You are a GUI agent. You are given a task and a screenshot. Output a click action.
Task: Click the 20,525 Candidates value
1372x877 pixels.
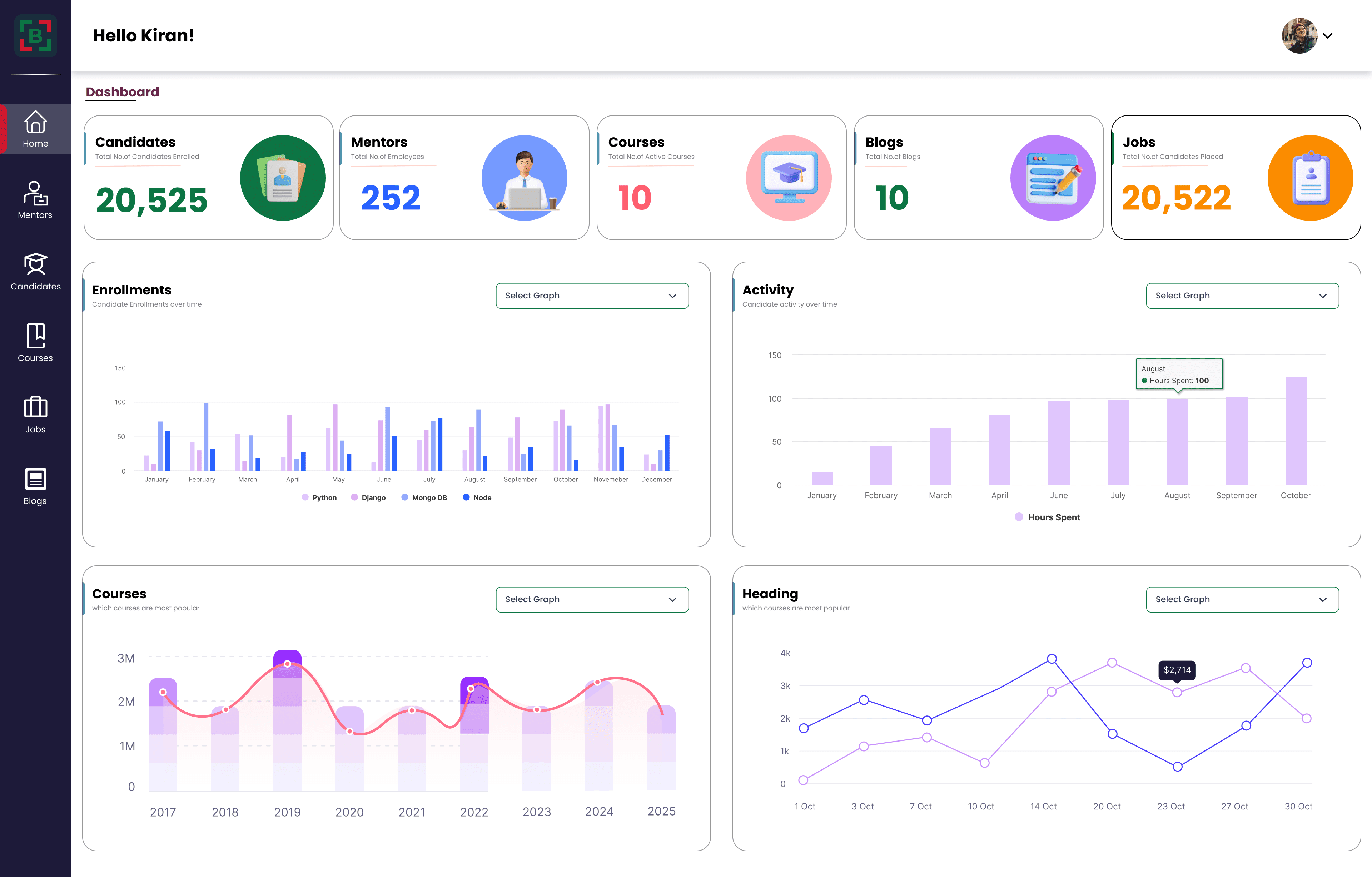click(151, 200)
